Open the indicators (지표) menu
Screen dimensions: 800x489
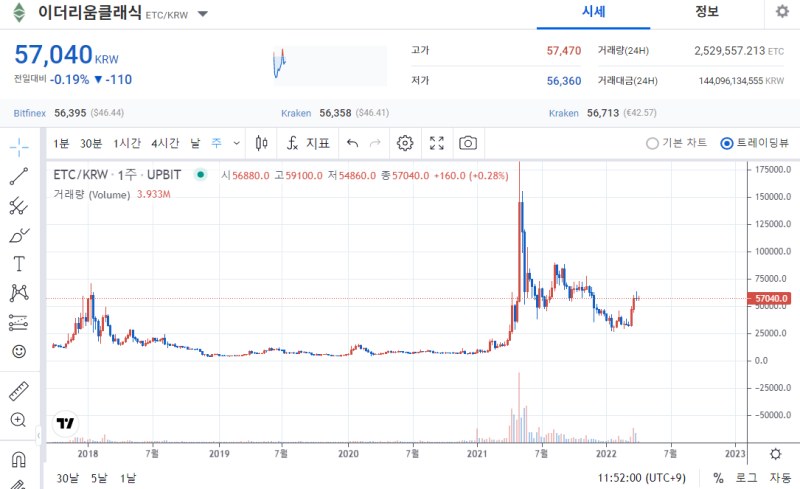tap(308, 143)
